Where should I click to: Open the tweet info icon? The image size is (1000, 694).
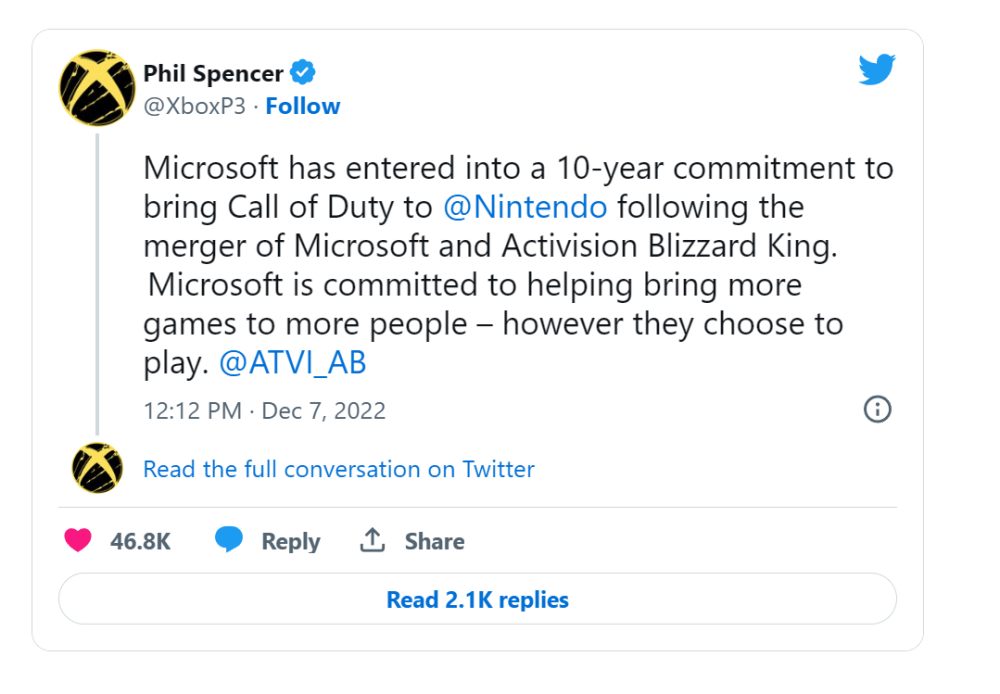[x=877, y=409]
